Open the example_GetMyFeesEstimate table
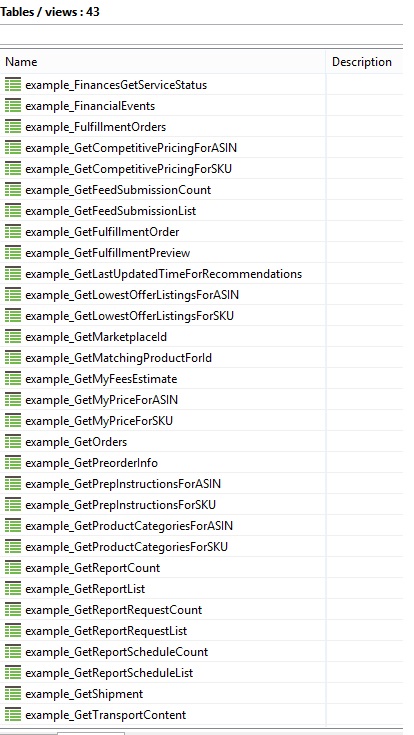Screen dimensions: 414x735 click(x=101, y=379)
